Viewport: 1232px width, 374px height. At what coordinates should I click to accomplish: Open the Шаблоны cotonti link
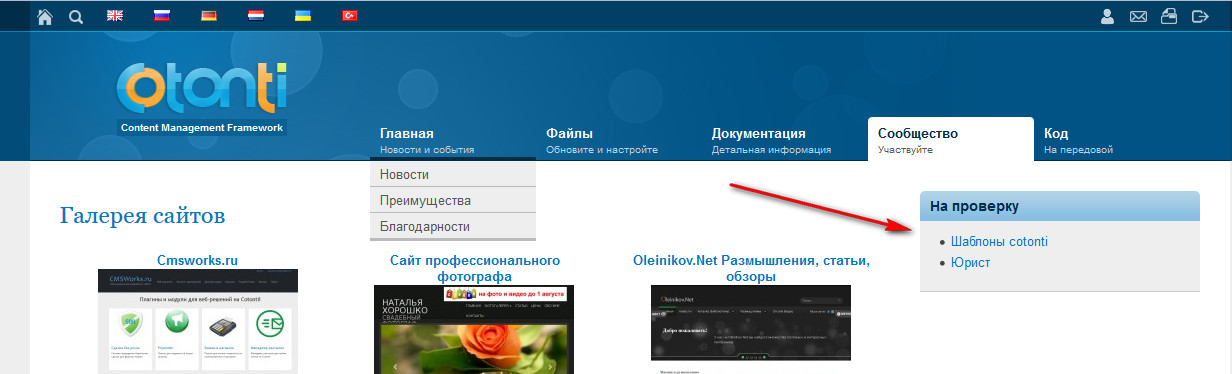[999, 242]
